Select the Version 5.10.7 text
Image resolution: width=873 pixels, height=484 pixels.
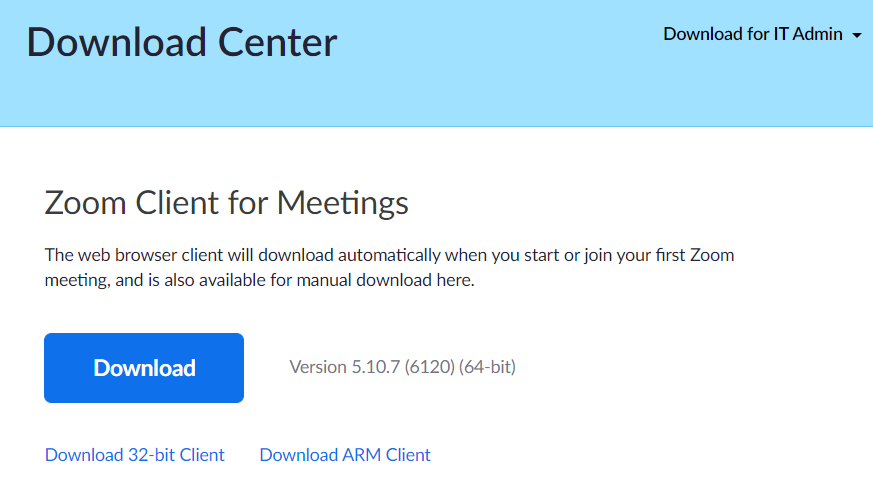click(x=345, y=367)
